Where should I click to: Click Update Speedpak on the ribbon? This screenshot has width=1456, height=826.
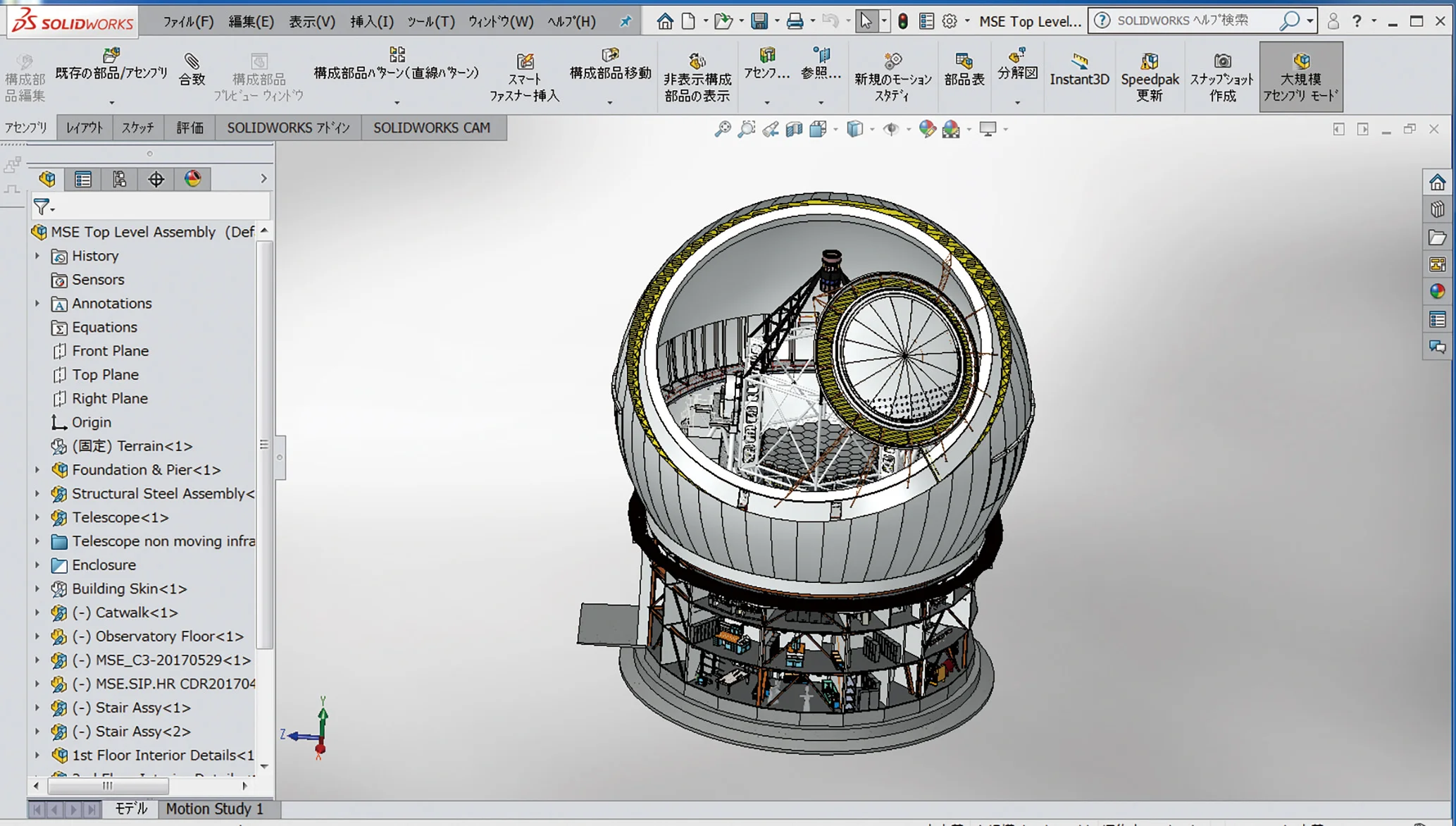(1150, 78)
